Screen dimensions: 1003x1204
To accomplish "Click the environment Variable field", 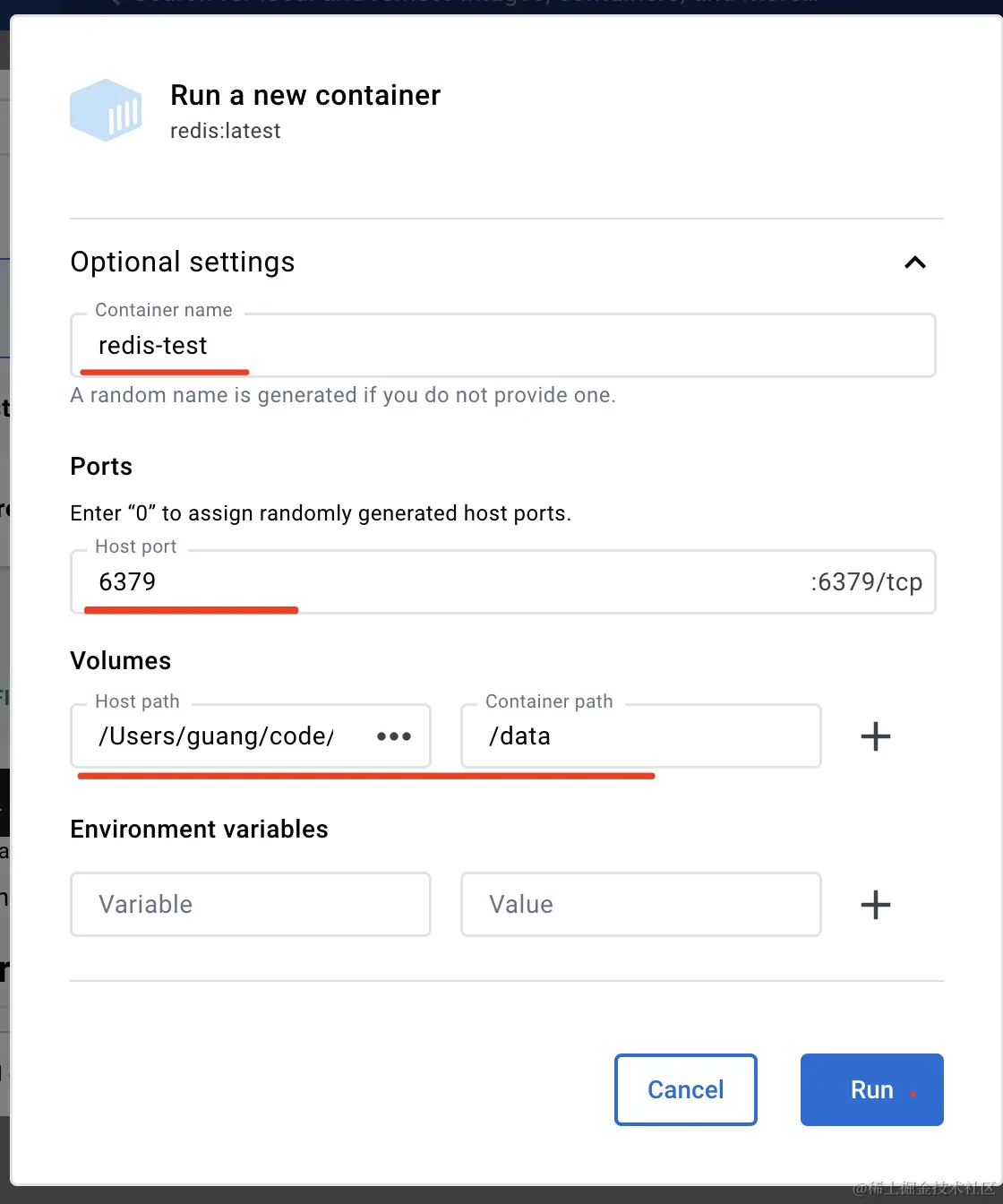I will (250, 905).
